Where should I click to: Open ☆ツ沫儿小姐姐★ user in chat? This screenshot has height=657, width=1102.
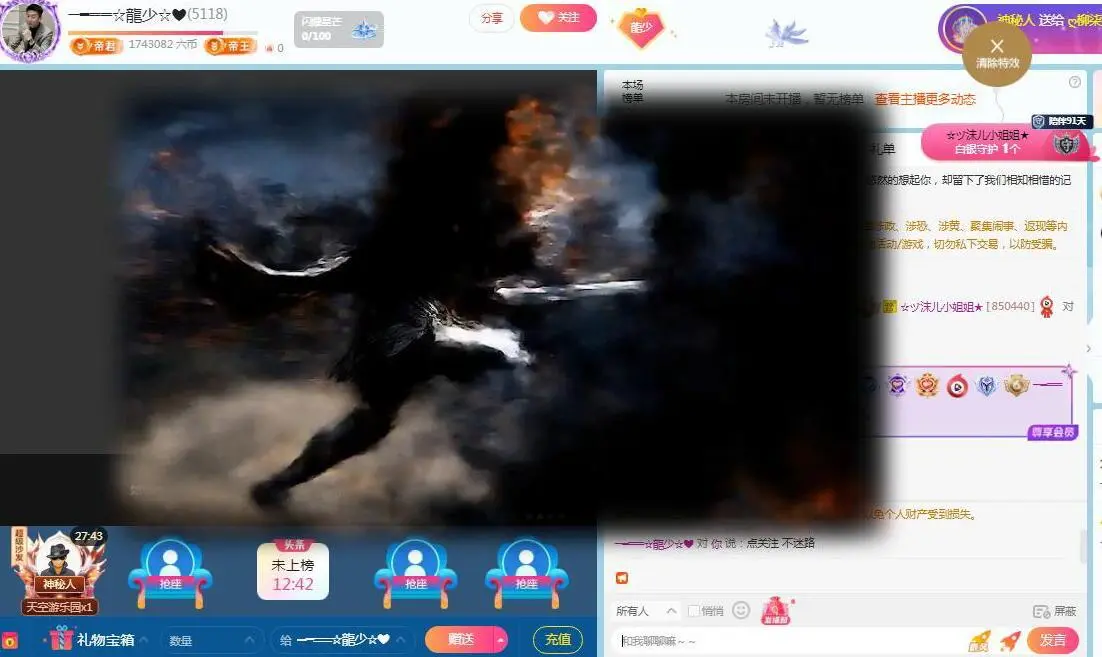tap(940, 306)
